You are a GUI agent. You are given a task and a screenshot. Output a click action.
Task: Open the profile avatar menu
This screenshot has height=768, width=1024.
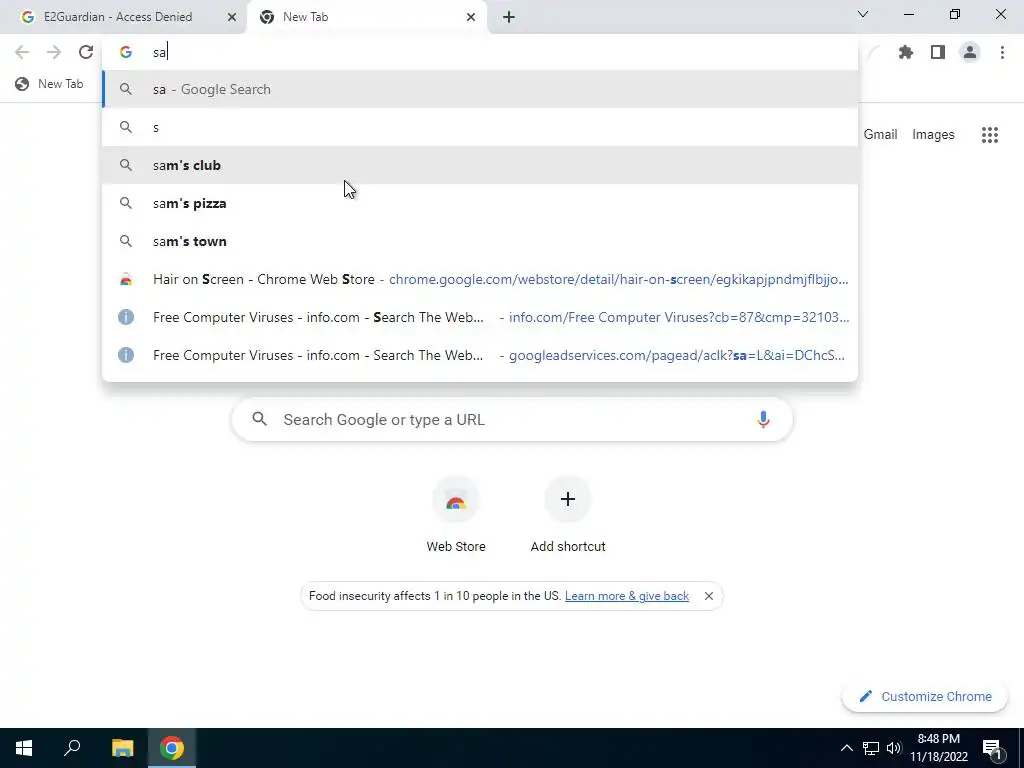coord(970,52)
